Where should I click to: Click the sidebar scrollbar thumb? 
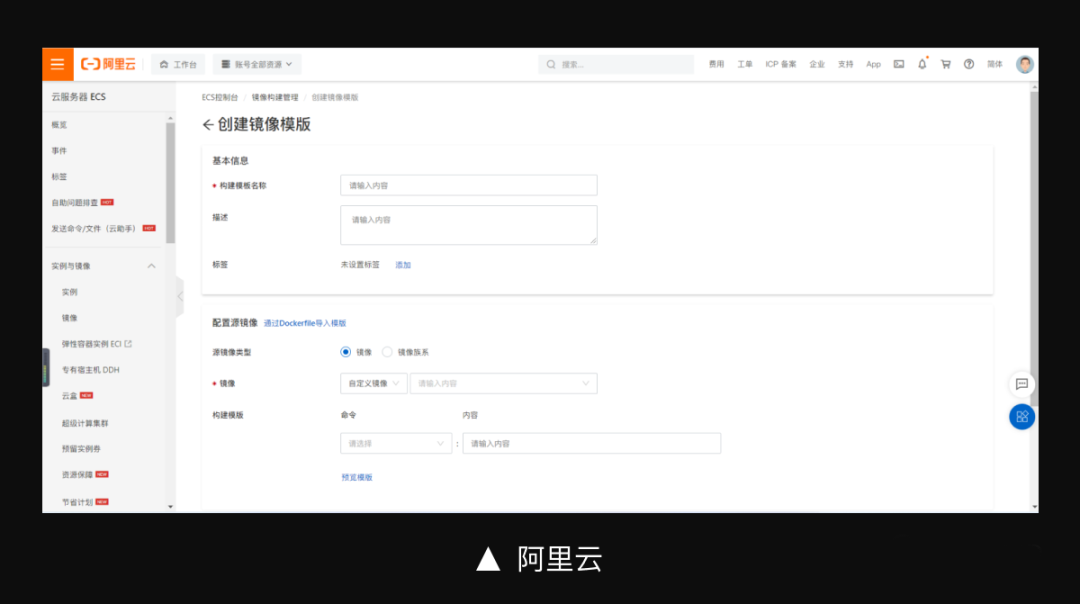(170, 184)
